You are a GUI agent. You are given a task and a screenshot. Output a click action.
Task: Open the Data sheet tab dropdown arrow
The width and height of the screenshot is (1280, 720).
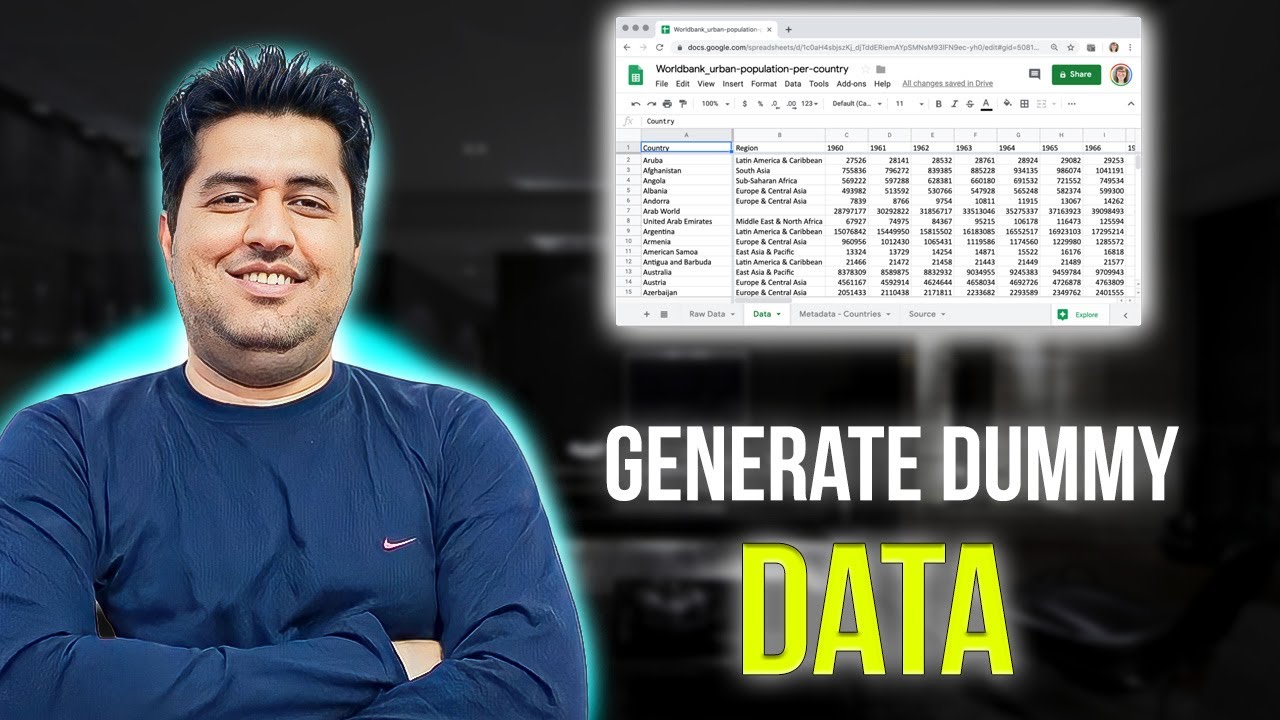click(x=778, y=314)
